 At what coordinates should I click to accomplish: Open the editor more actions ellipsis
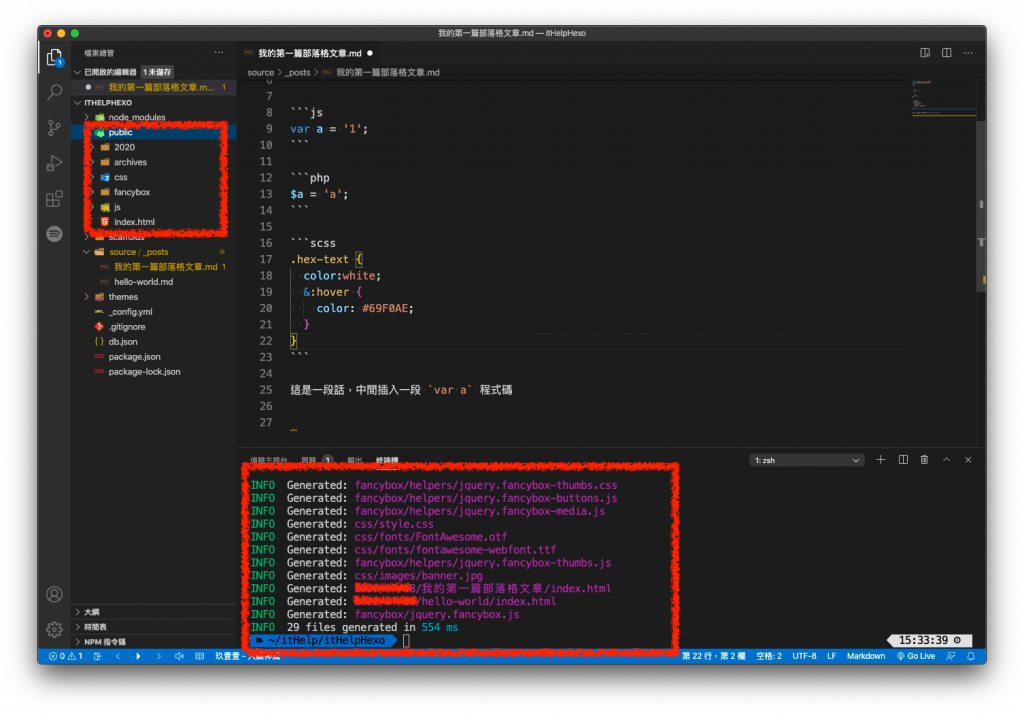(968, 53)
